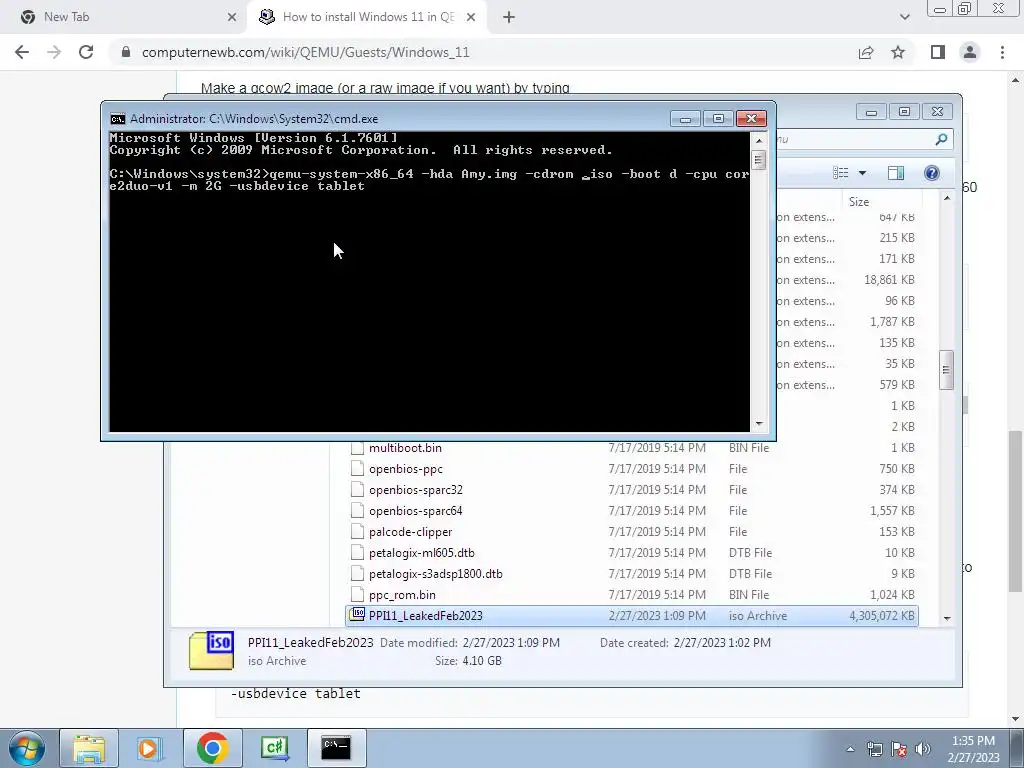Viewport: 1024px width, 768px height.
Task: Open the view options dropdown arrow
Action: [862, 173]
